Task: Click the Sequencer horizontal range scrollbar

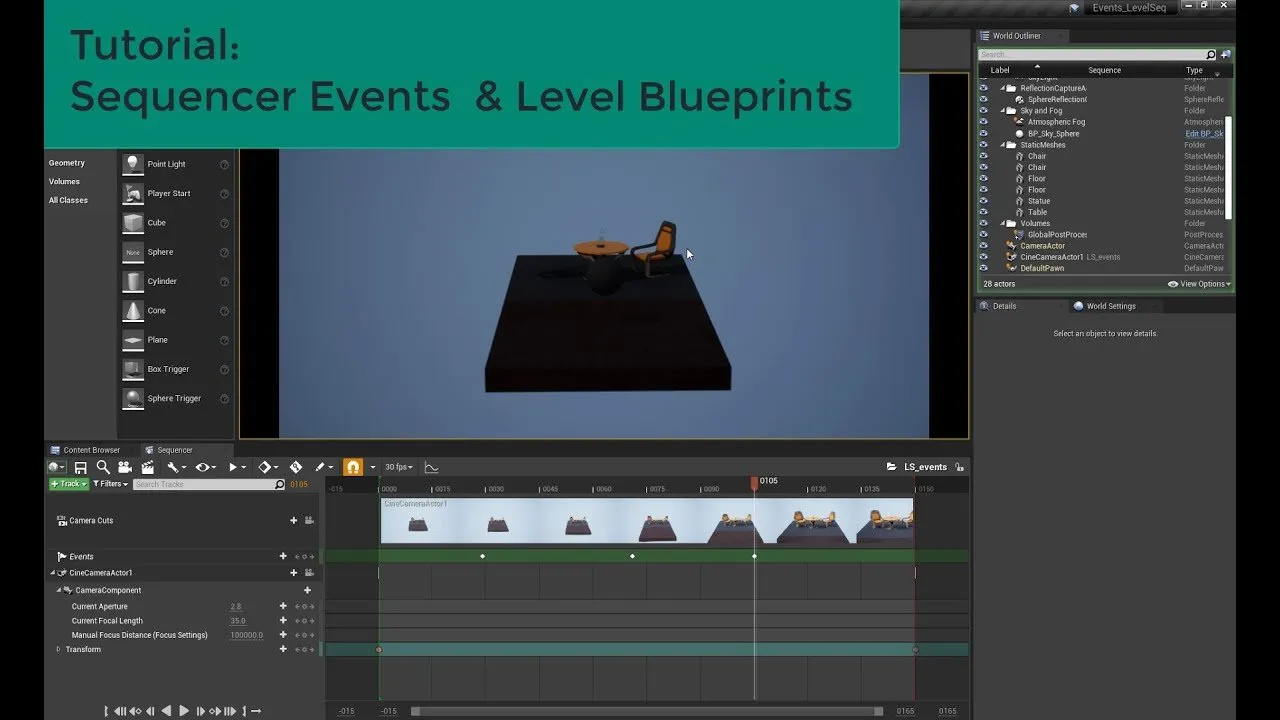Action: [x=647, y=712]
